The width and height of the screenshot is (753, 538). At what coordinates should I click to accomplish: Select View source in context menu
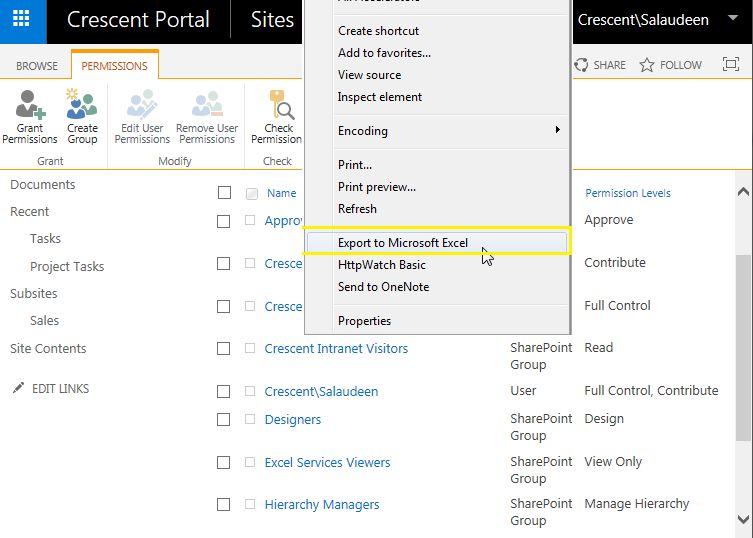(x=369, y=75)
